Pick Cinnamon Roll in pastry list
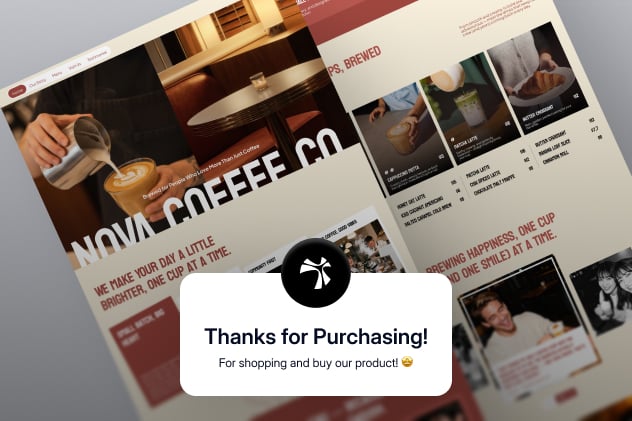This screenshot has height=421, width=632. (x=556, y=157)
